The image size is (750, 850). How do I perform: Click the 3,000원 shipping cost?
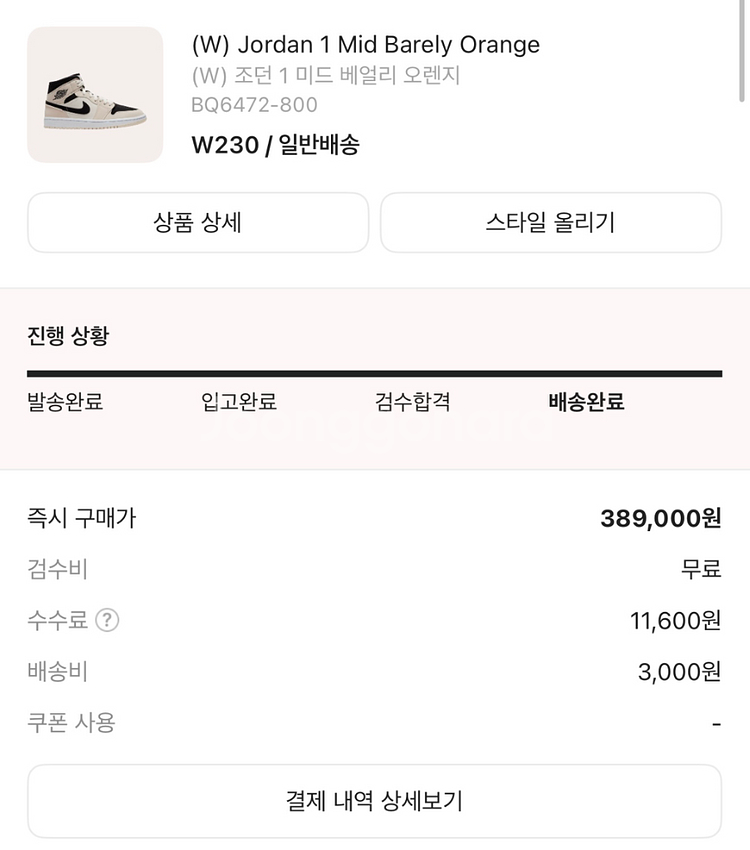click(679, 672)
